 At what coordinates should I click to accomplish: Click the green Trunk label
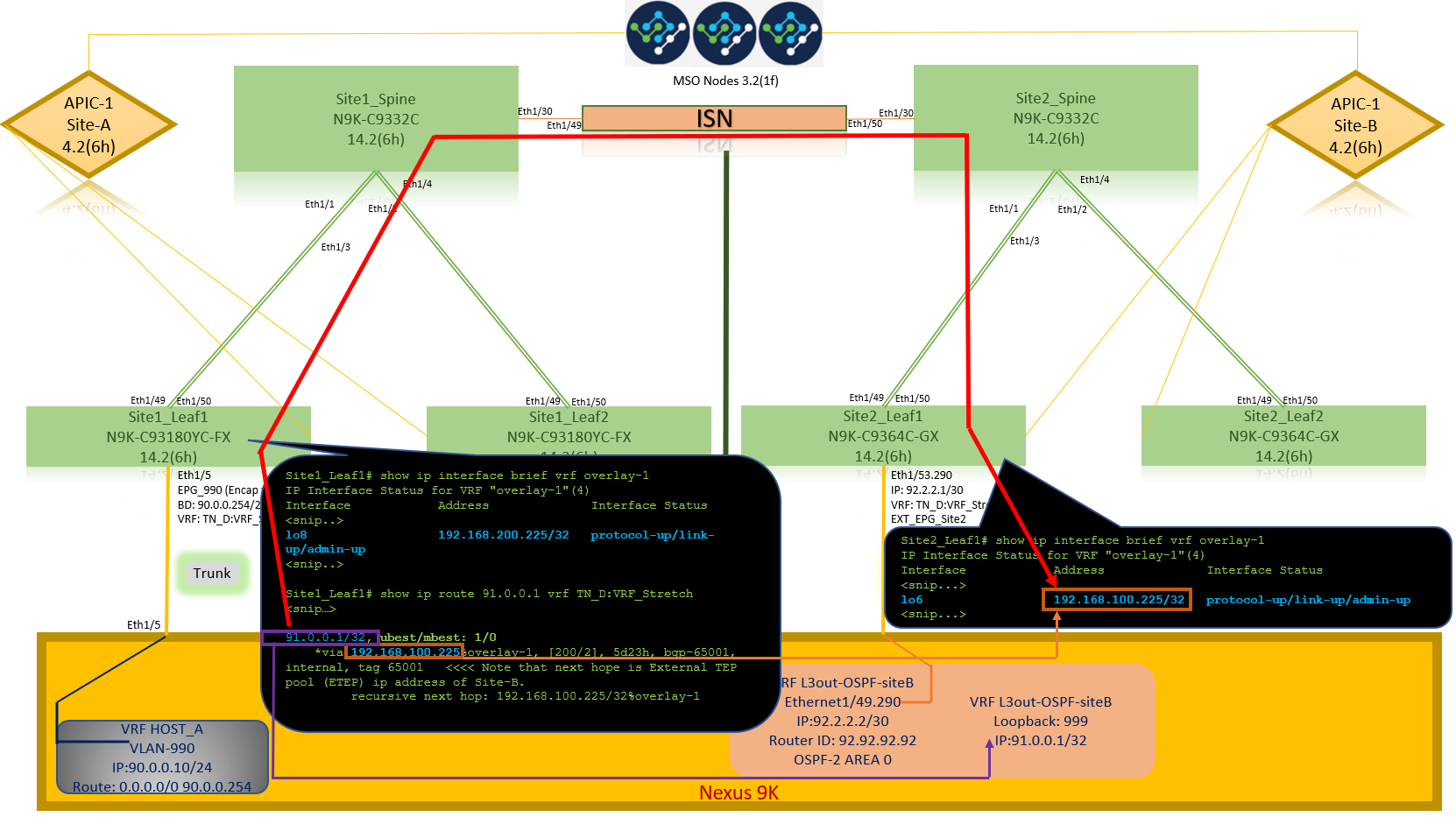pyautogui.click(x=212, y=574)
